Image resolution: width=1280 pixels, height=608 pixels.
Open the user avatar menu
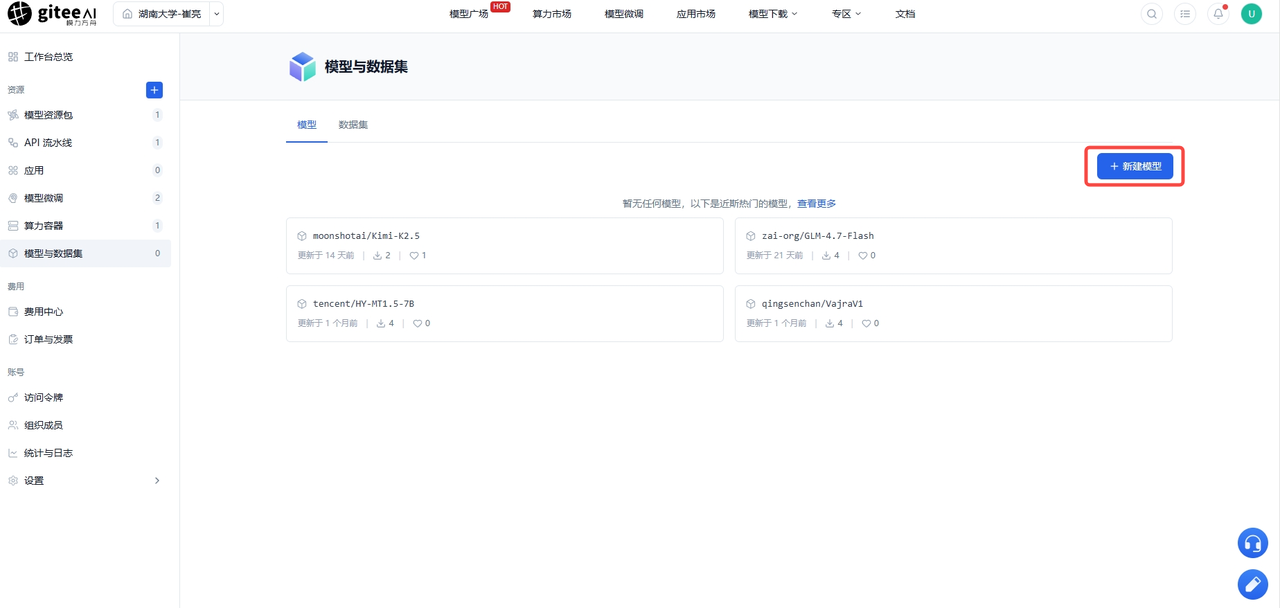(x=1251, y=14)
